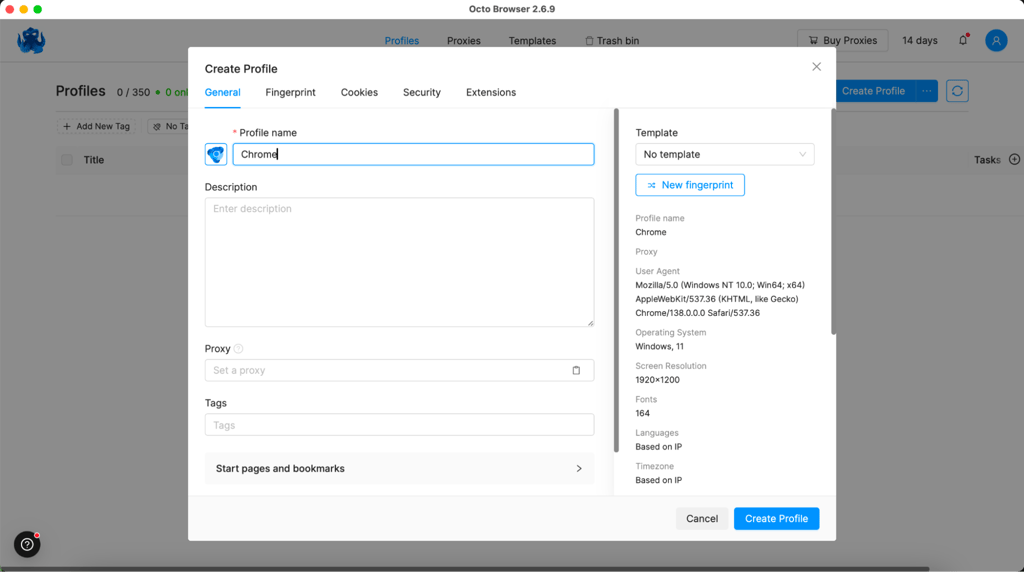The width and height of the screenshot is (1024, 572).
Task: Go to the Security tab
Action: click(422, 92)
